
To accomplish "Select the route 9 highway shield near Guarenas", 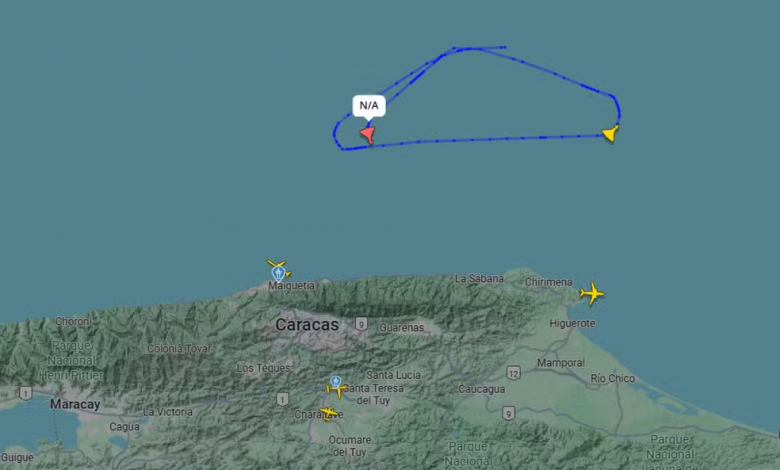I will (x=362, y=324).
